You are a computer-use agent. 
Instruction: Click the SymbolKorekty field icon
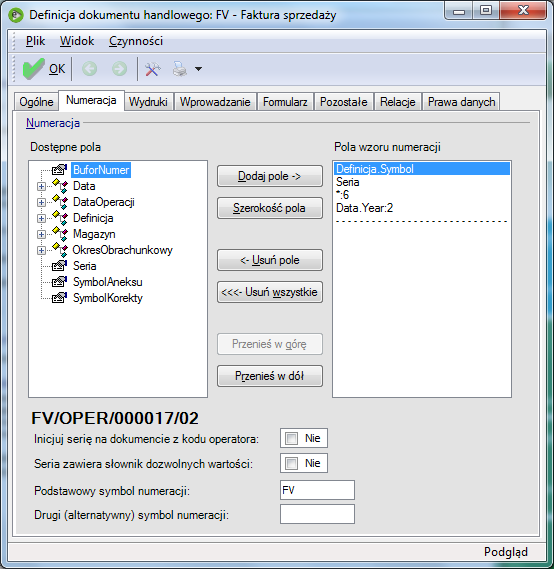[x=59, y=298]
